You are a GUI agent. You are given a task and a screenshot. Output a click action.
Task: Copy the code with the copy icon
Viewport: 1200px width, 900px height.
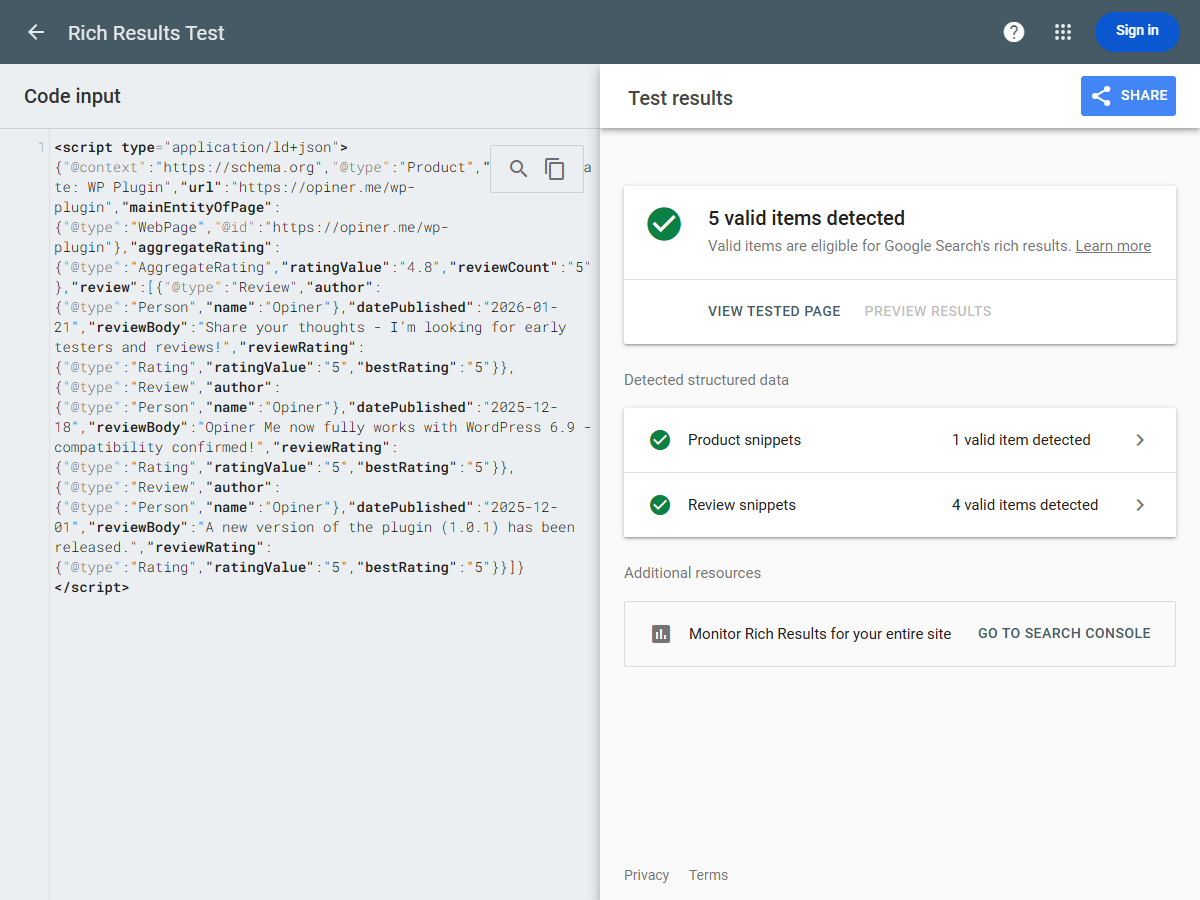555,169
